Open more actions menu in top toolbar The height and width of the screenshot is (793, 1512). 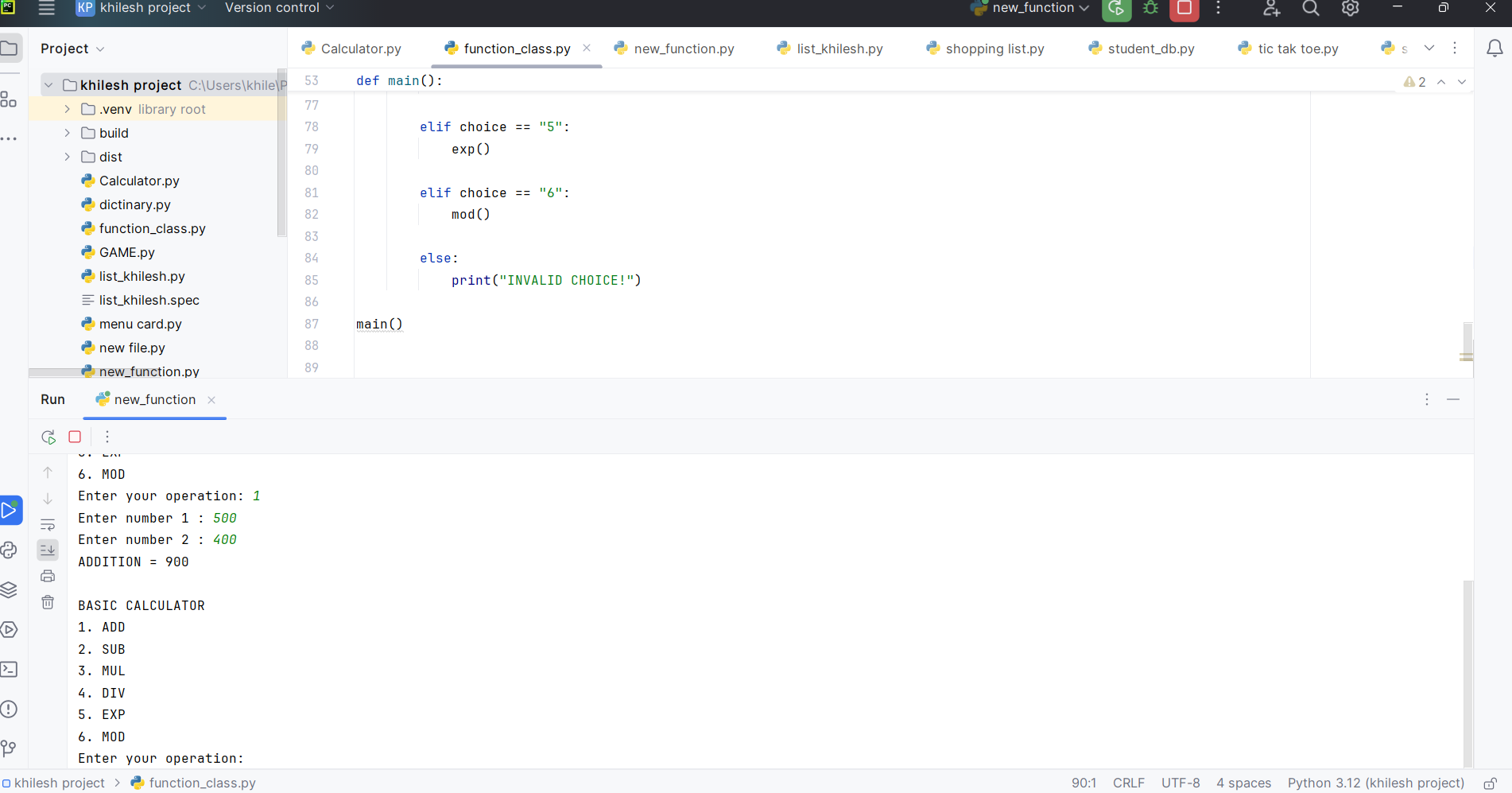point(1218,8)
